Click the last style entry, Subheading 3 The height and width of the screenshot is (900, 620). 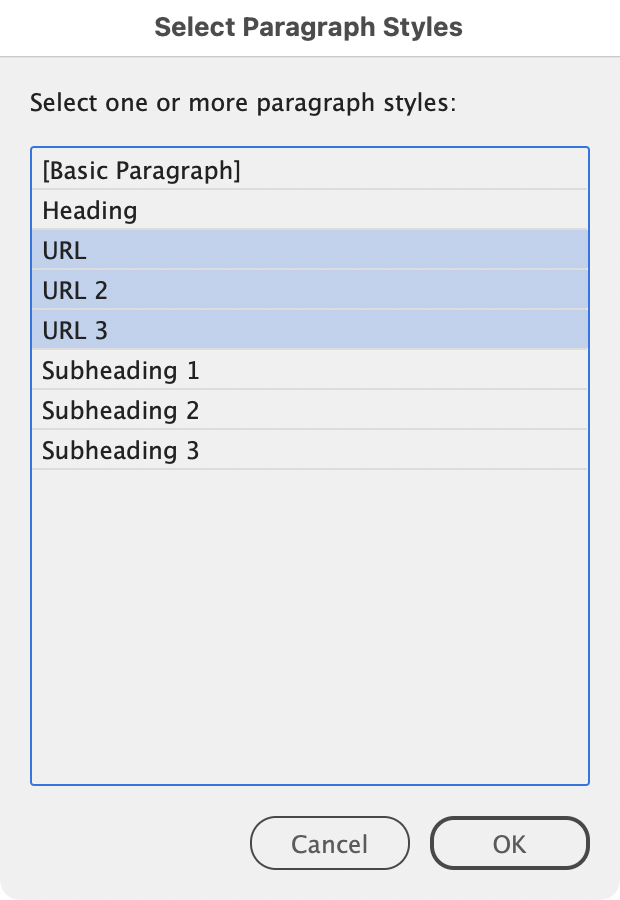pyautogui.click(x=310, y=451)
